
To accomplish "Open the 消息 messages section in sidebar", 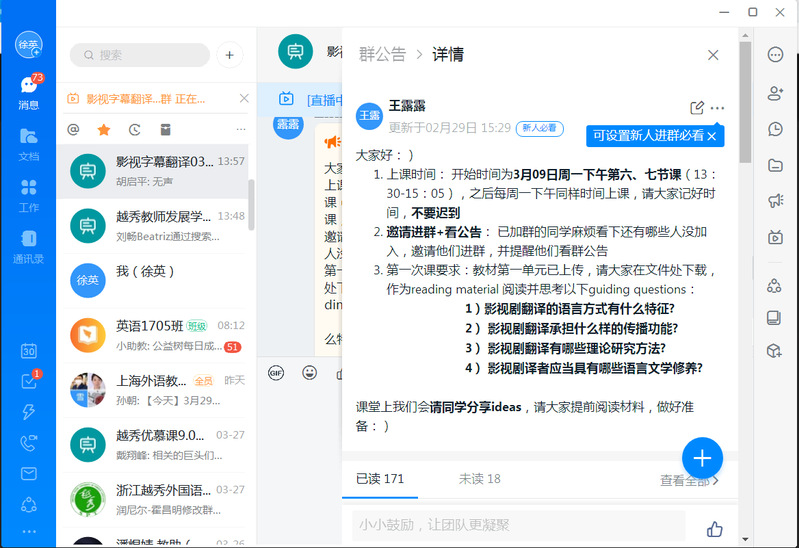I will (x=28, y=92).
